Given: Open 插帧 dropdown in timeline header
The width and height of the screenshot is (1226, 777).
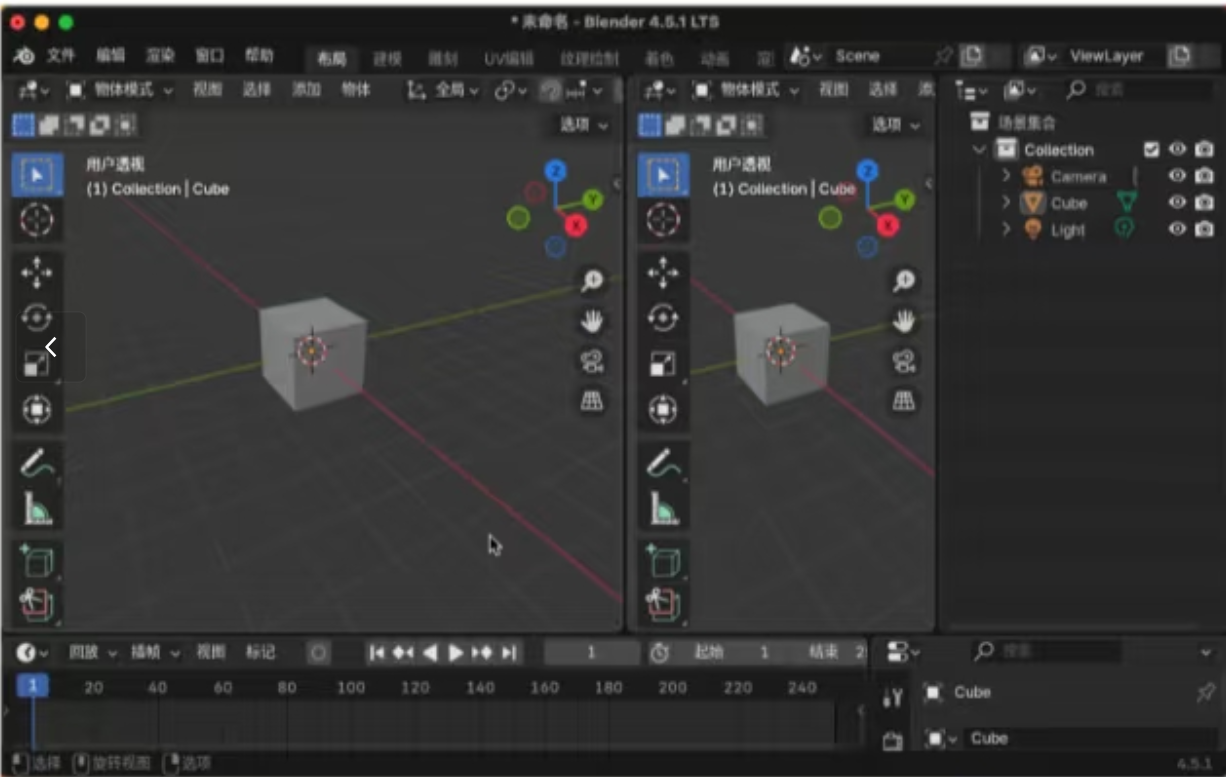Looking at the screenshot, I should coord(155,653).
